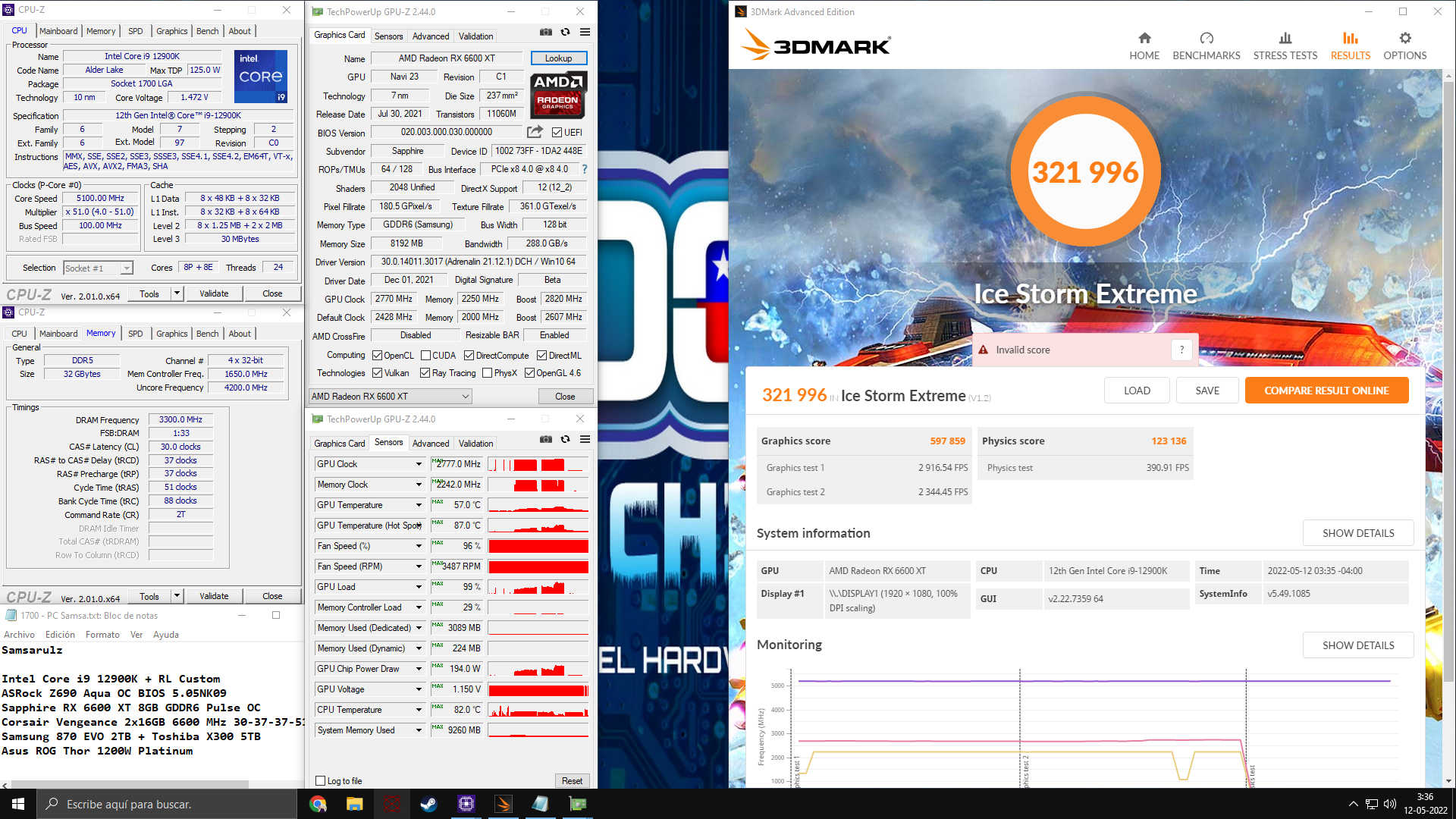Open CPU-Z Socket #1 selection dropdown
The image size is (1456, 819).
(x=98, y=268)
